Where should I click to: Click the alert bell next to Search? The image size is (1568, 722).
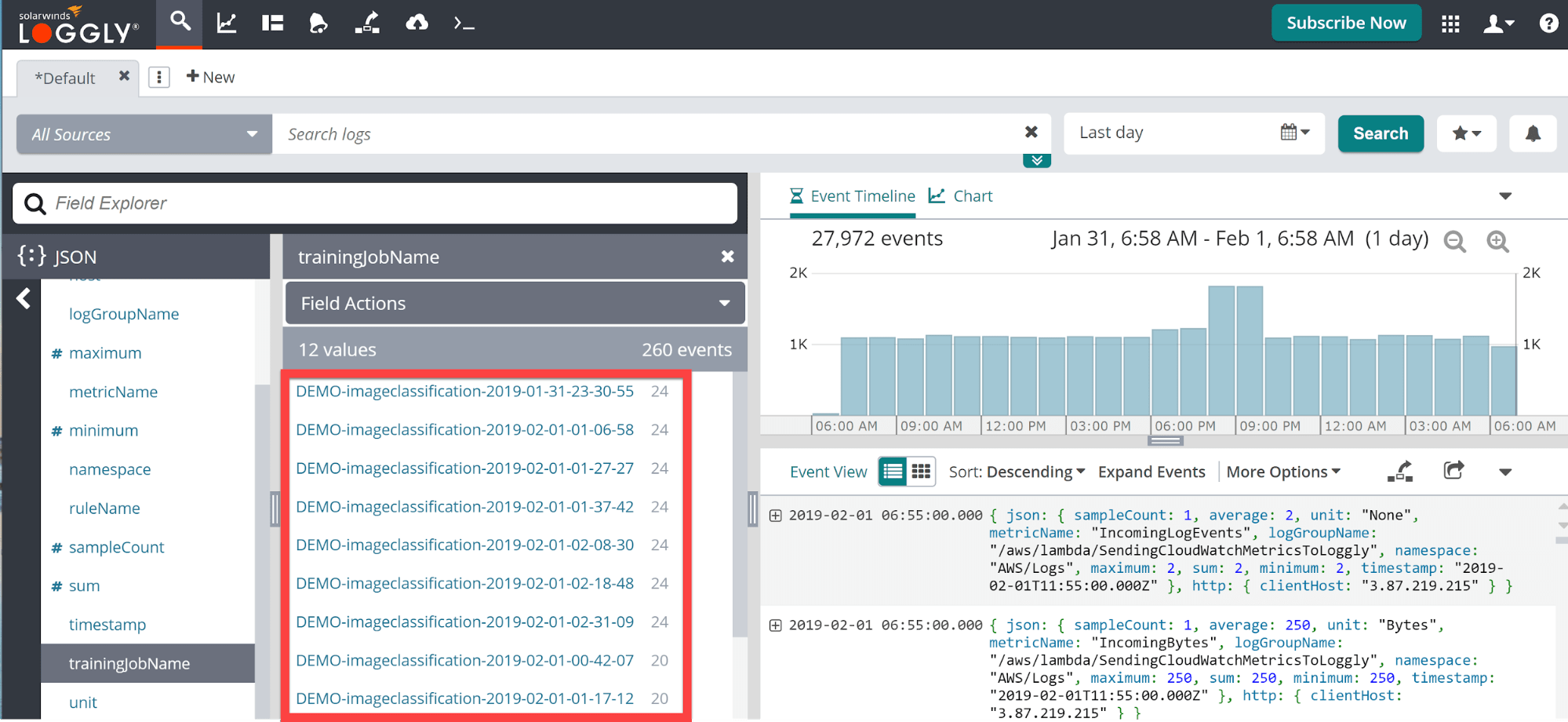click(1533, 133)
